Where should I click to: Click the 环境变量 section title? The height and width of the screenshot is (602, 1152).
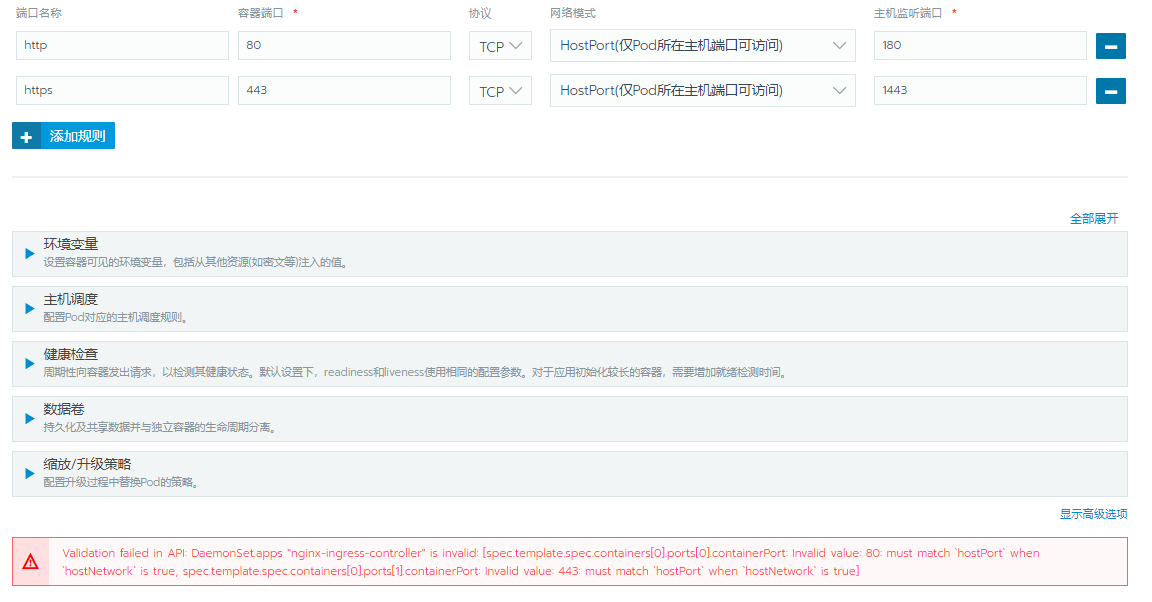pos(71,244)
